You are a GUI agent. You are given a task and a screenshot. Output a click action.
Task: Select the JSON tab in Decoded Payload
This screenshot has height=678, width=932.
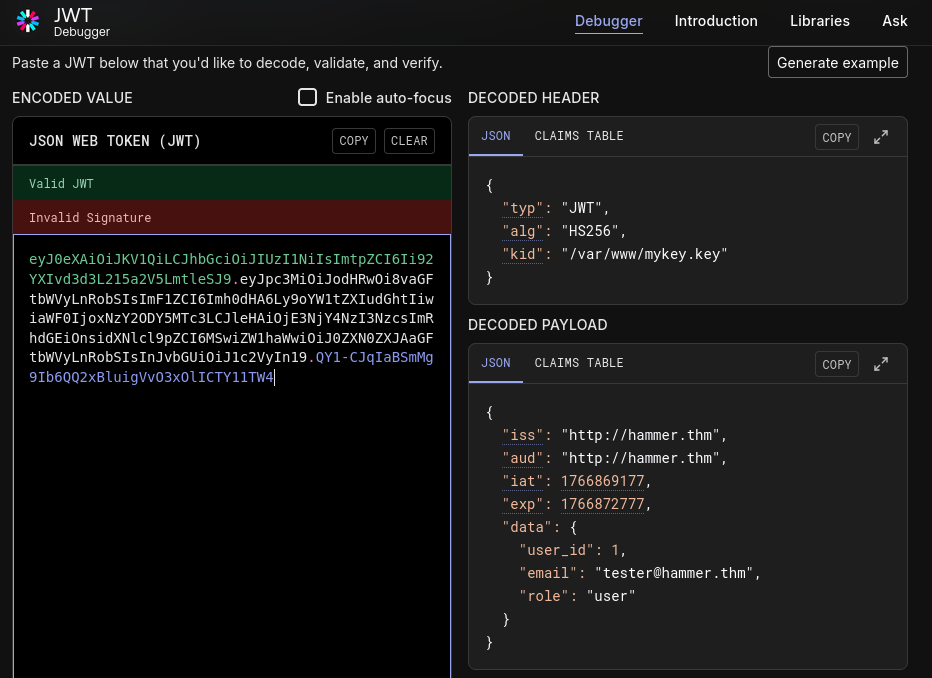coord(496,363)
